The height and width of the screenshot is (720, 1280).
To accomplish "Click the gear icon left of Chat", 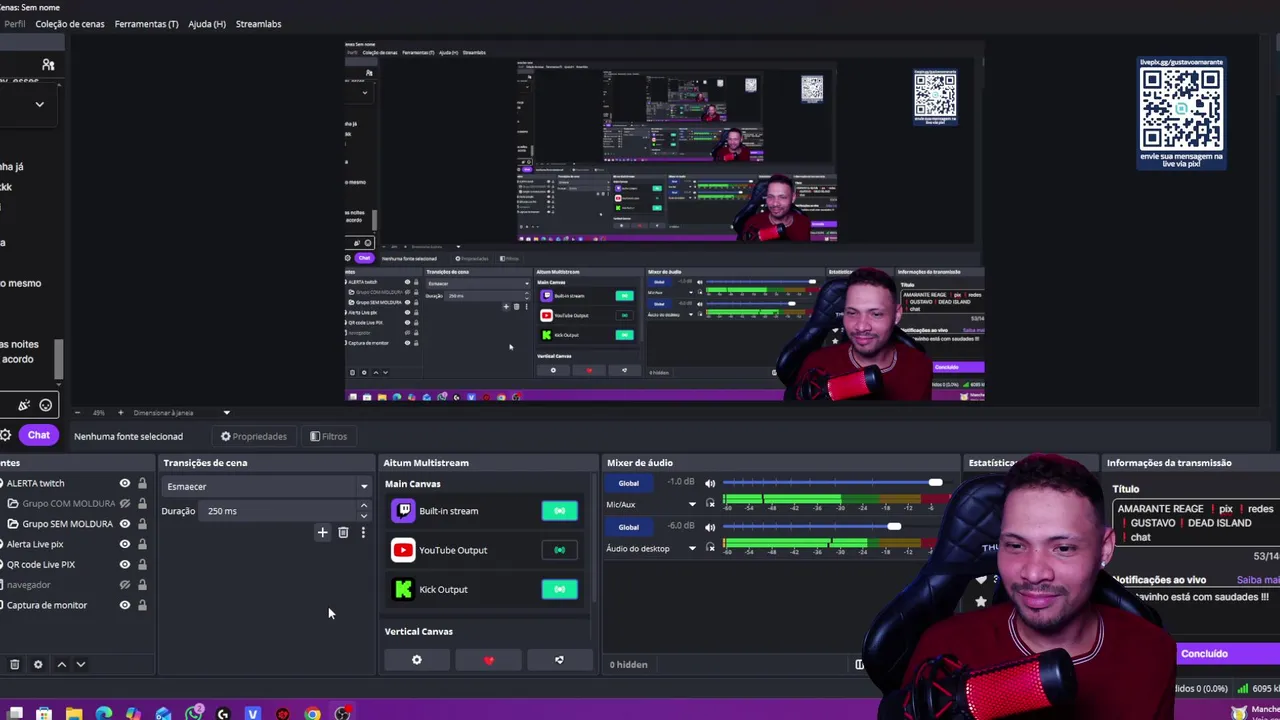I will [6, 435].
